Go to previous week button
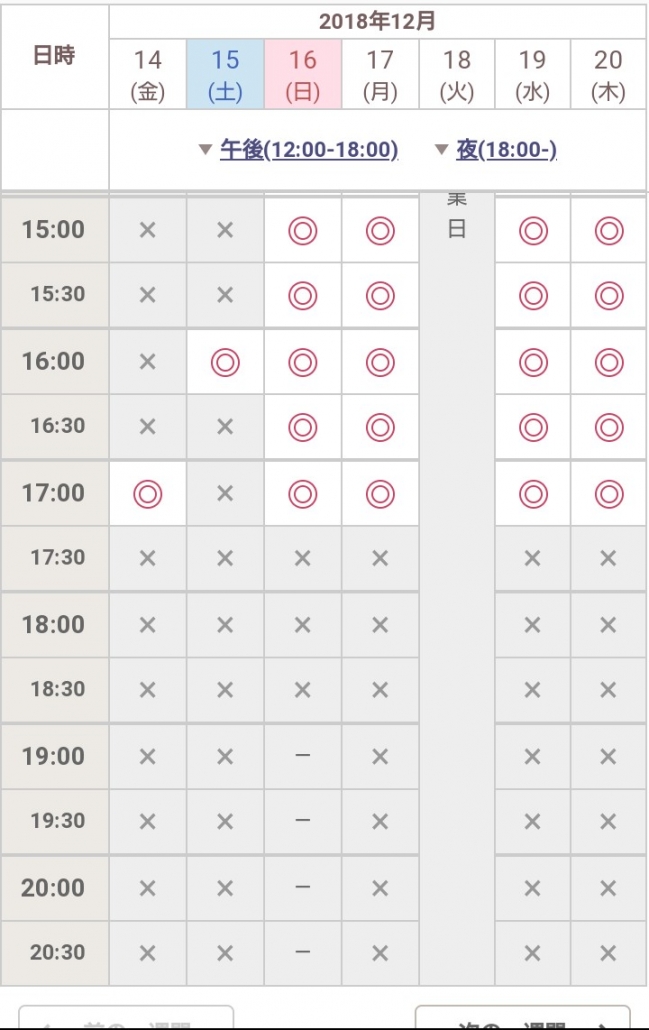 pos(126,1017)
